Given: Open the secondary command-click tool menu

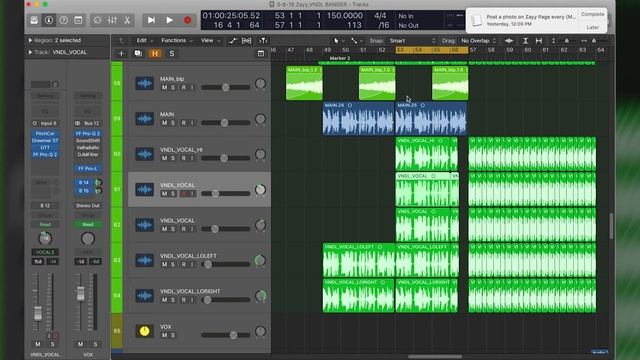Looking at the screenshot, I should (x=356, y=41).
